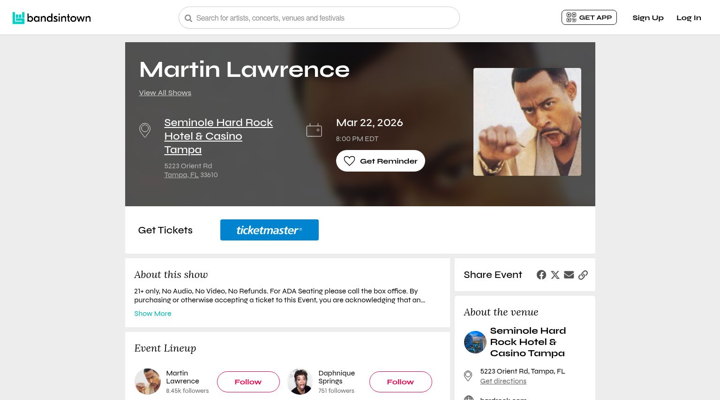Image resolution: width=720 pixels, height=400 pixels.
Task: Click the search magnifier icon
Action: coord(188,18)
